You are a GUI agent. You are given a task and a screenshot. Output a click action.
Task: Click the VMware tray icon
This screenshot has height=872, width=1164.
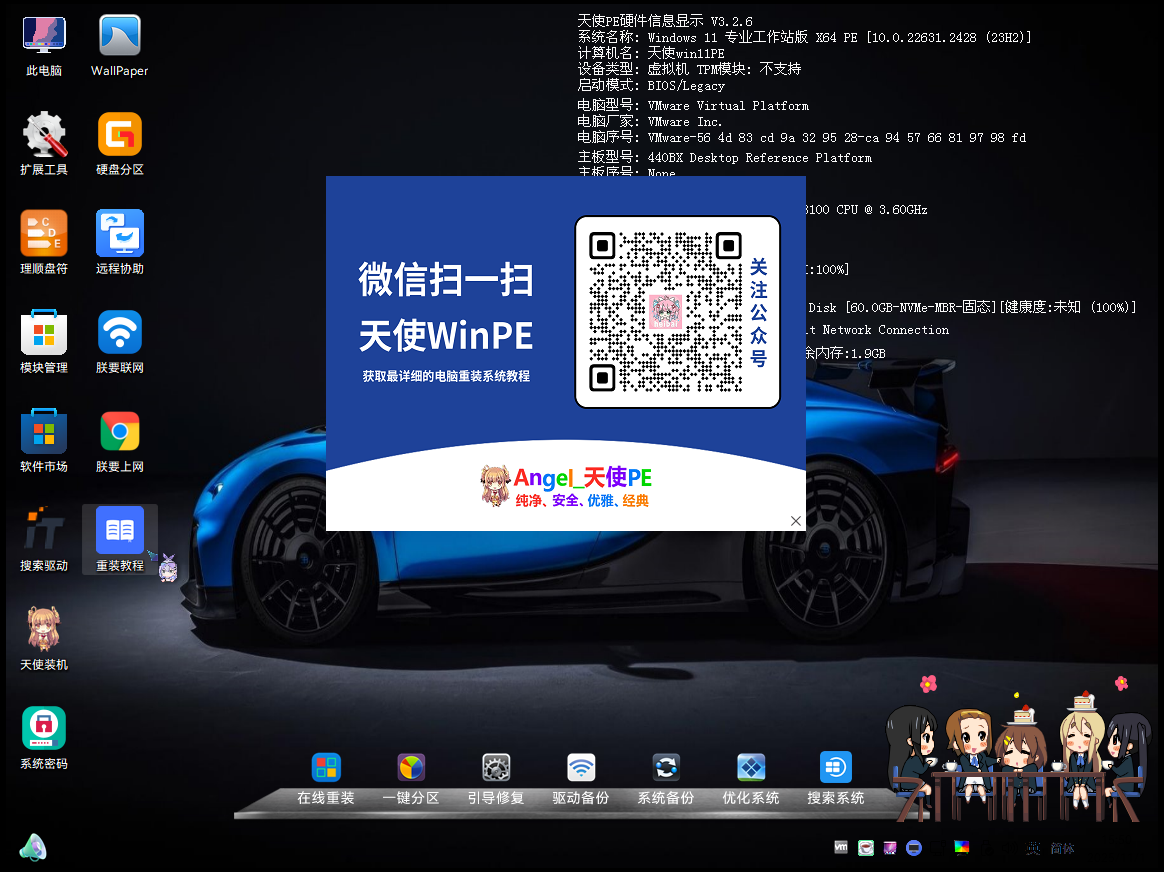tap(841, 847)
